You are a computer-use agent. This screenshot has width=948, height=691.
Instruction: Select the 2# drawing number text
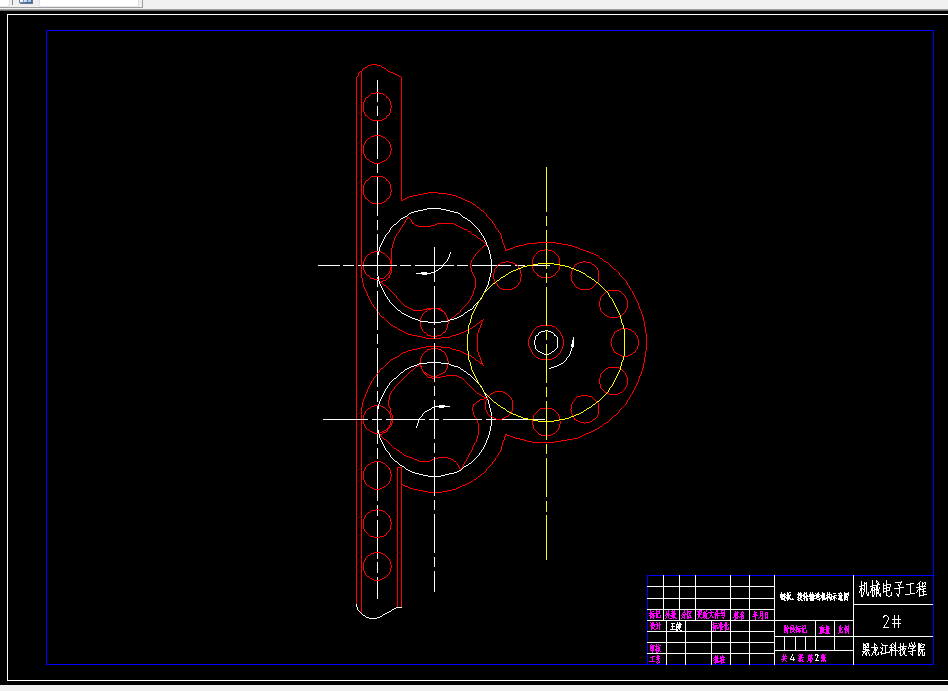(892, 621)
